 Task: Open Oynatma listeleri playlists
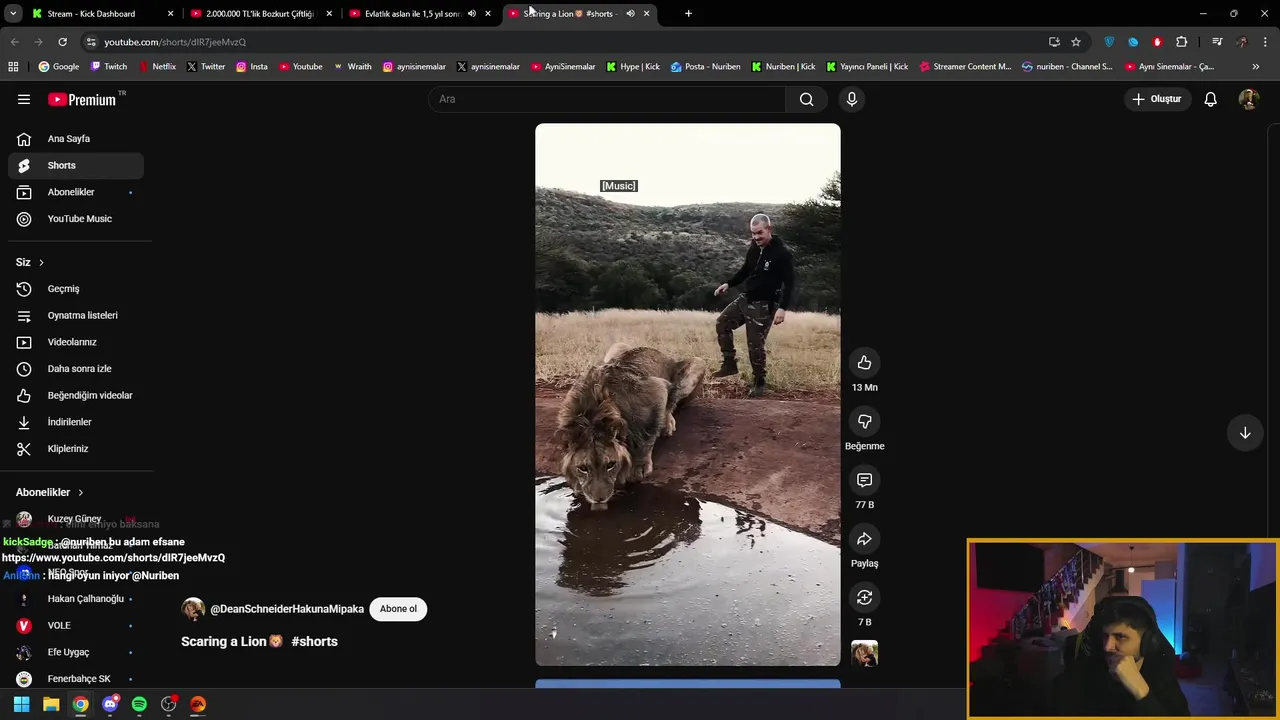76,315
